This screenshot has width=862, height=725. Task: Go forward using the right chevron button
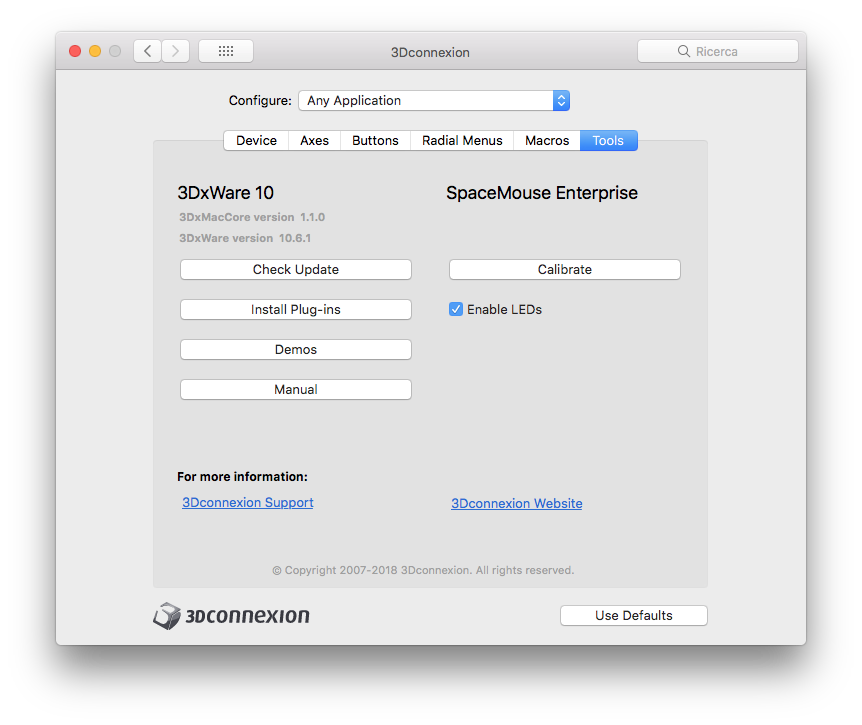tap(175, 51)
